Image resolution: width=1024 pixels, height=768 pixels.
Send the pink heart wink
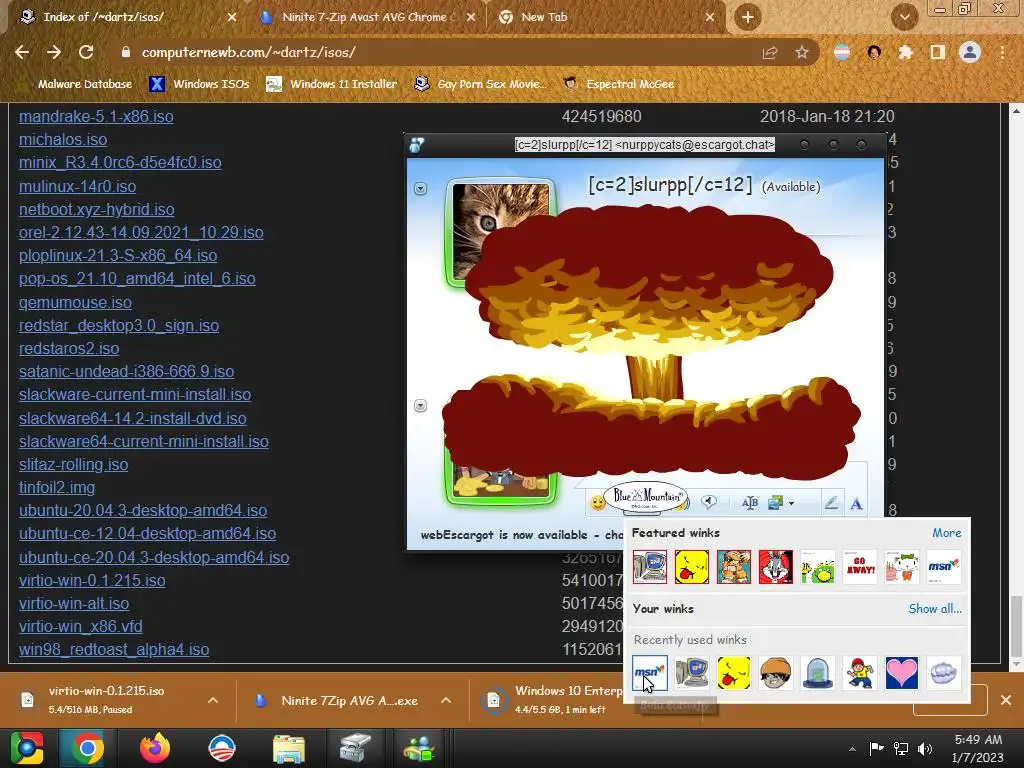(902, 673)
